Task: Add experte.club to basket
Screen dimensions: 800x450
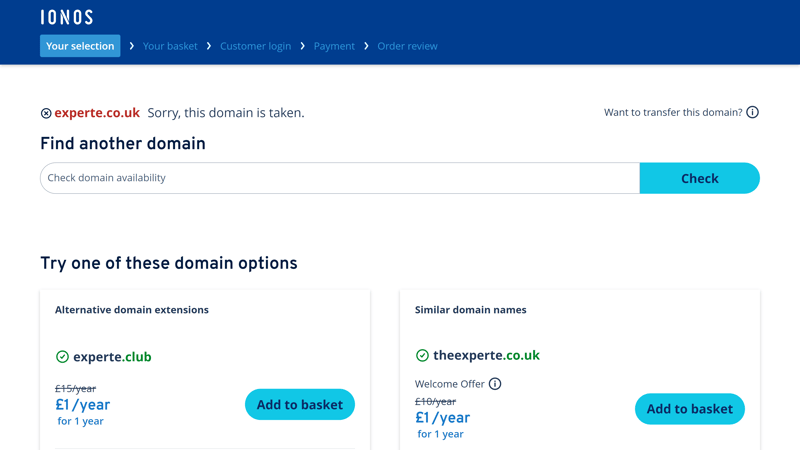Action: (300, 405)
